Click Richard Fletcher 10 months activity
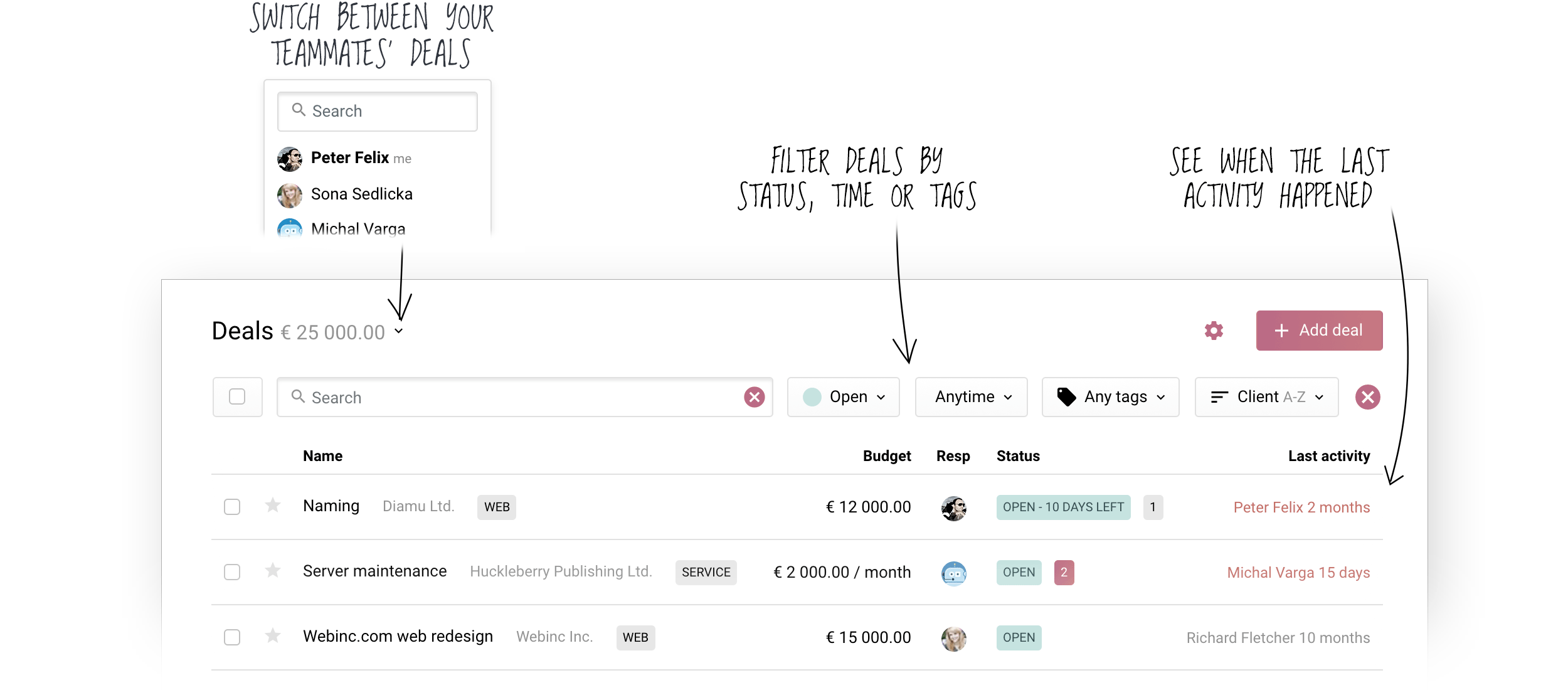1568x690 pixels. pyautogui.click(x=1278, y=638)
